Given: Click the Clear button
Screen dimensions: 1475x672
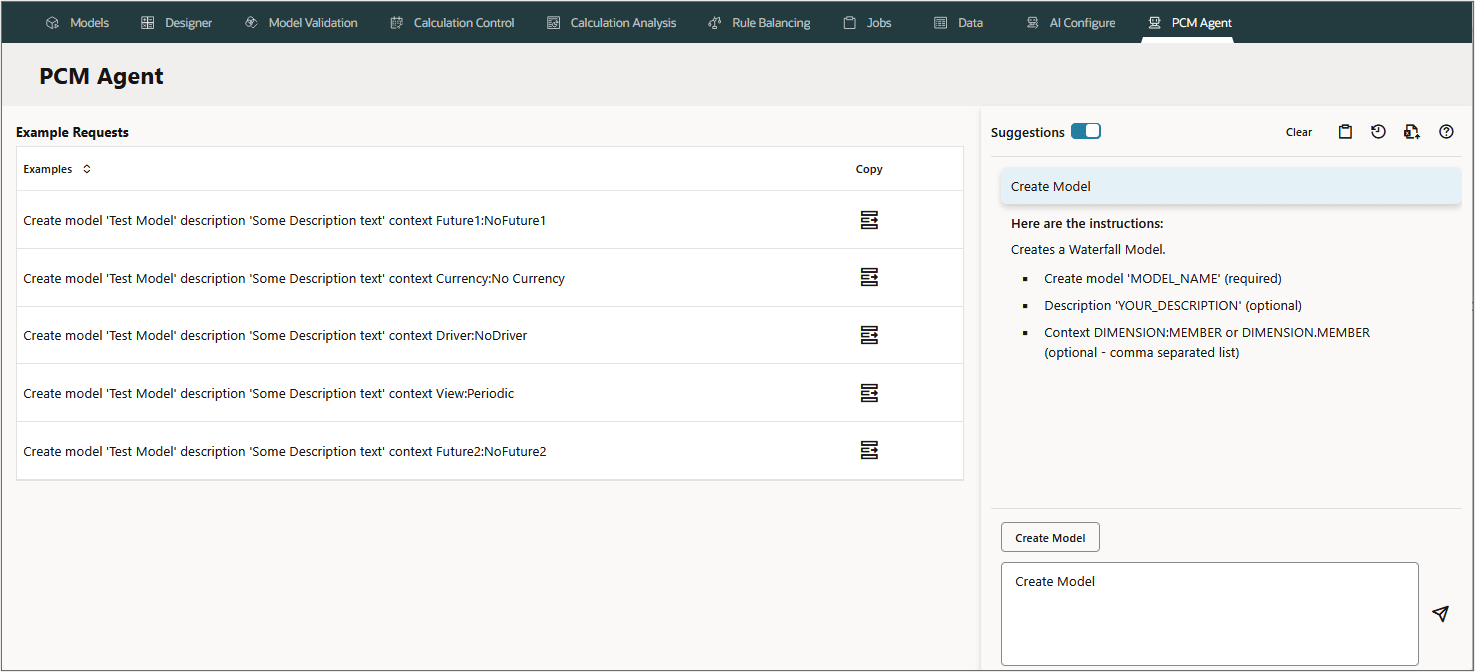Looking at the screenshot, I should click(x=1299, y=132).
